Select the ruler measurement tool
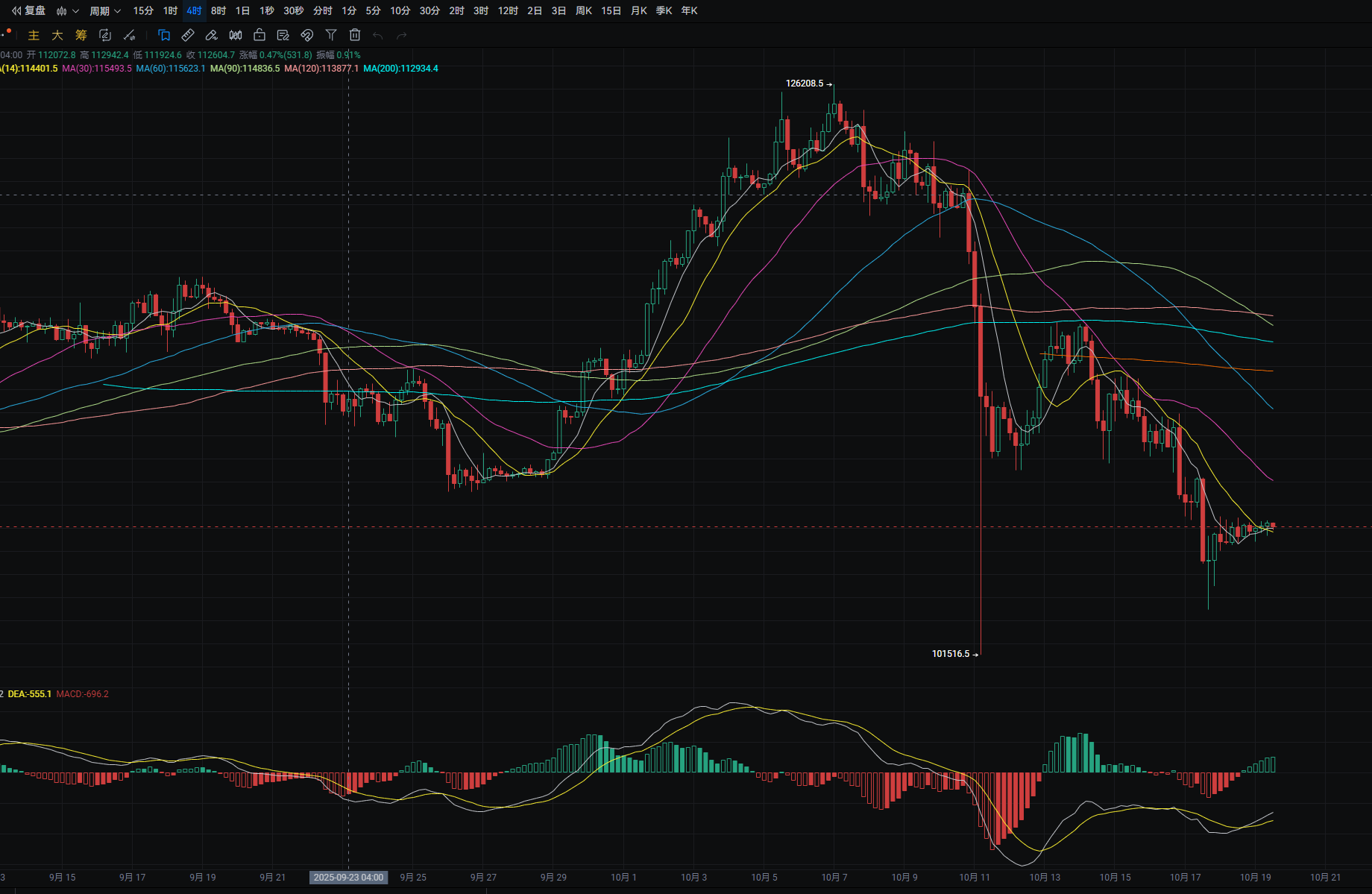The width and height of the screenshot is (1372, 894). click(188, 35)
